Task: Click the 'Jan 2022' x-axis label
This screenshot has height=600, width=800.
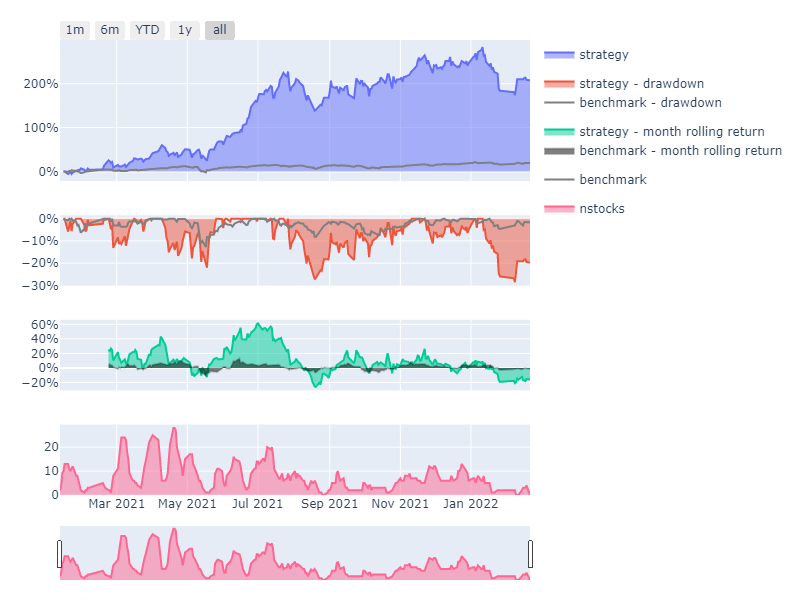Action: click(470, 504)
